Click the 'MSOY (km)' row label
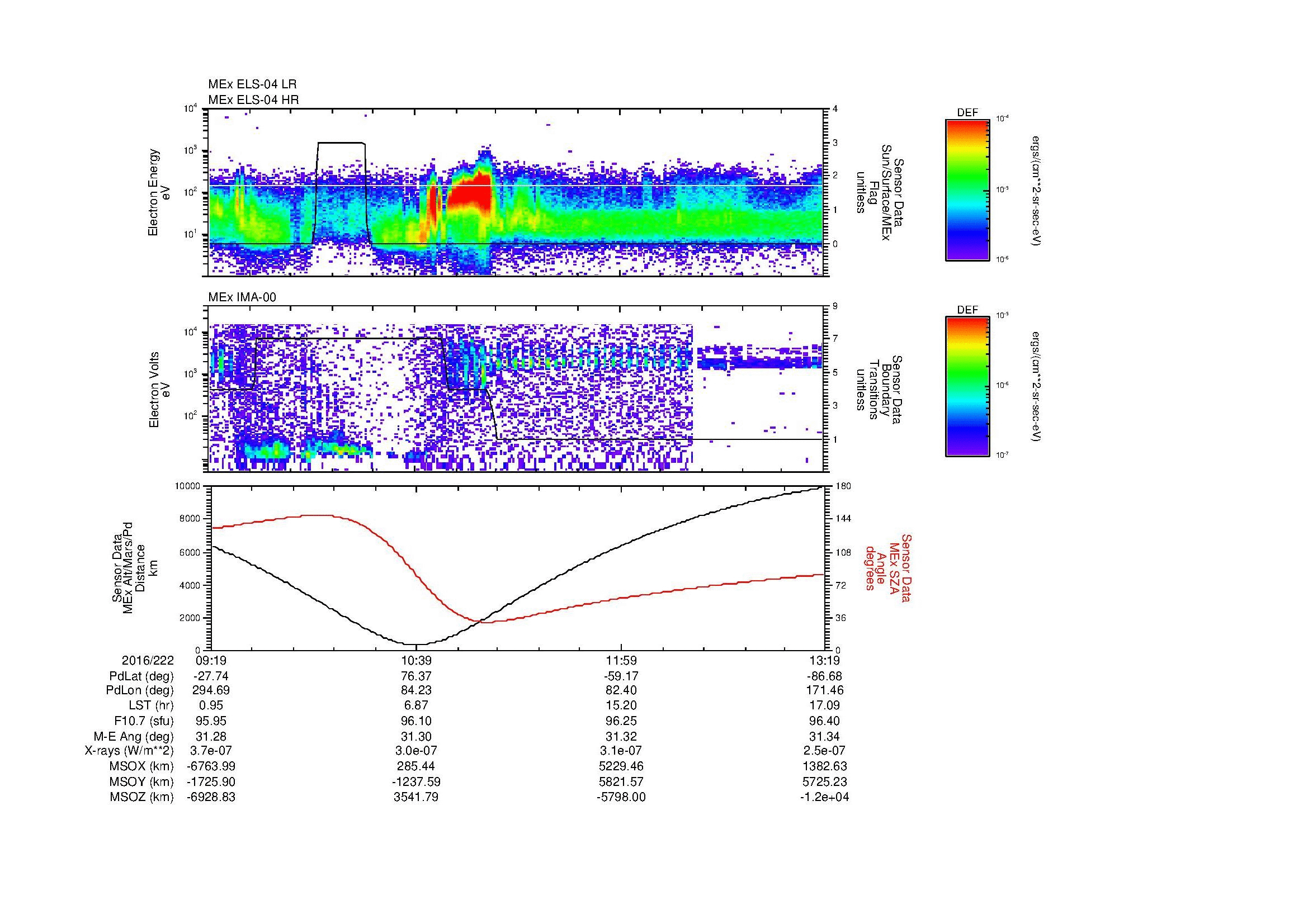 coord(142,781)
